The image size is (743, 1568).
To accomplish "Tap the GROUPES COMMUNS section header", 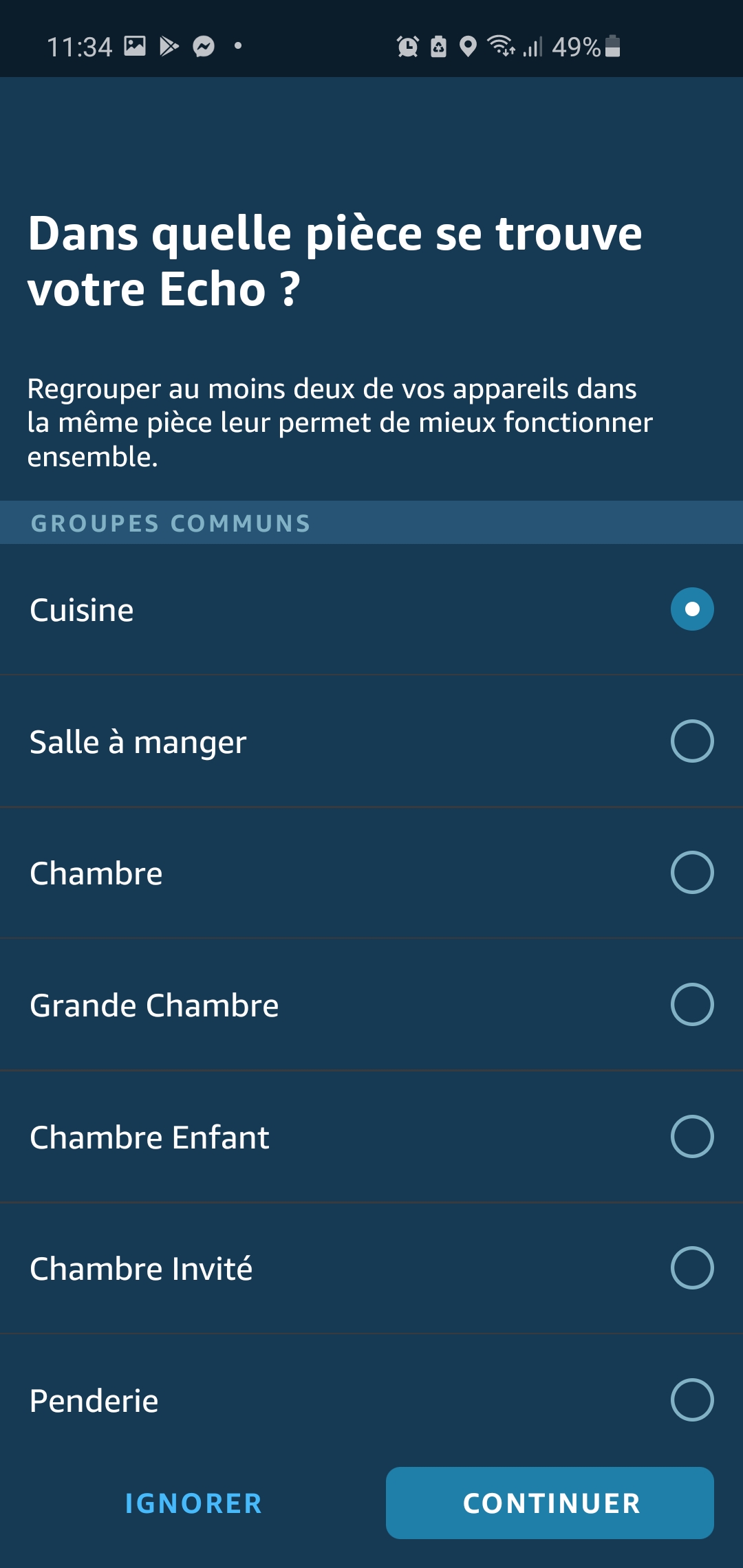I will [171, 523].
